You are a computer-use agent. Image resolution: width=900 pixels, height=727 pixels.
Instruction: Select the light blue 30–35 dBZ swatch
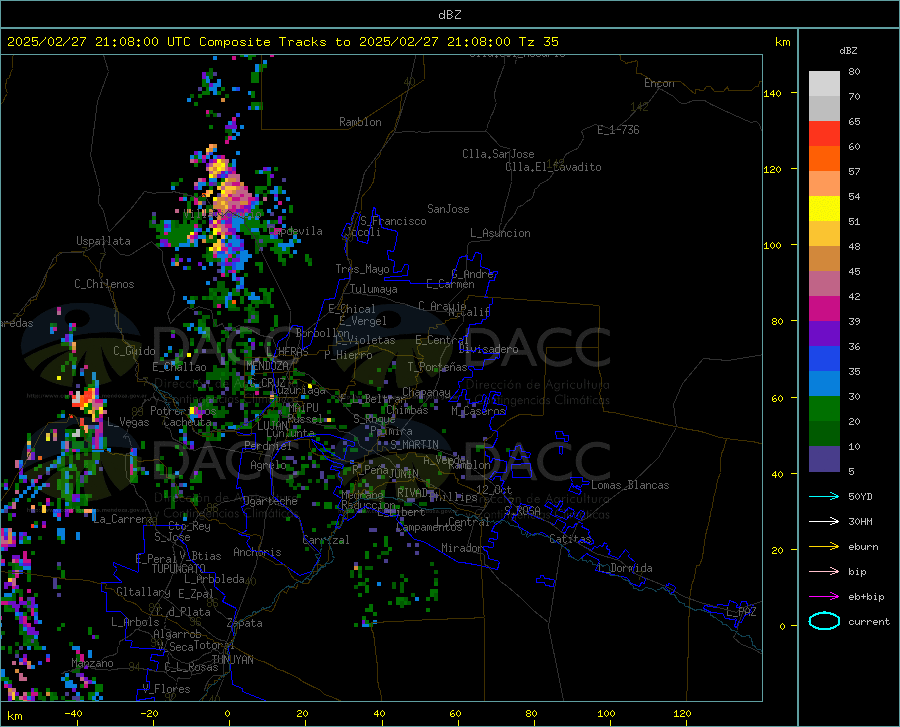pyautogui.click(x=824, y=384)
